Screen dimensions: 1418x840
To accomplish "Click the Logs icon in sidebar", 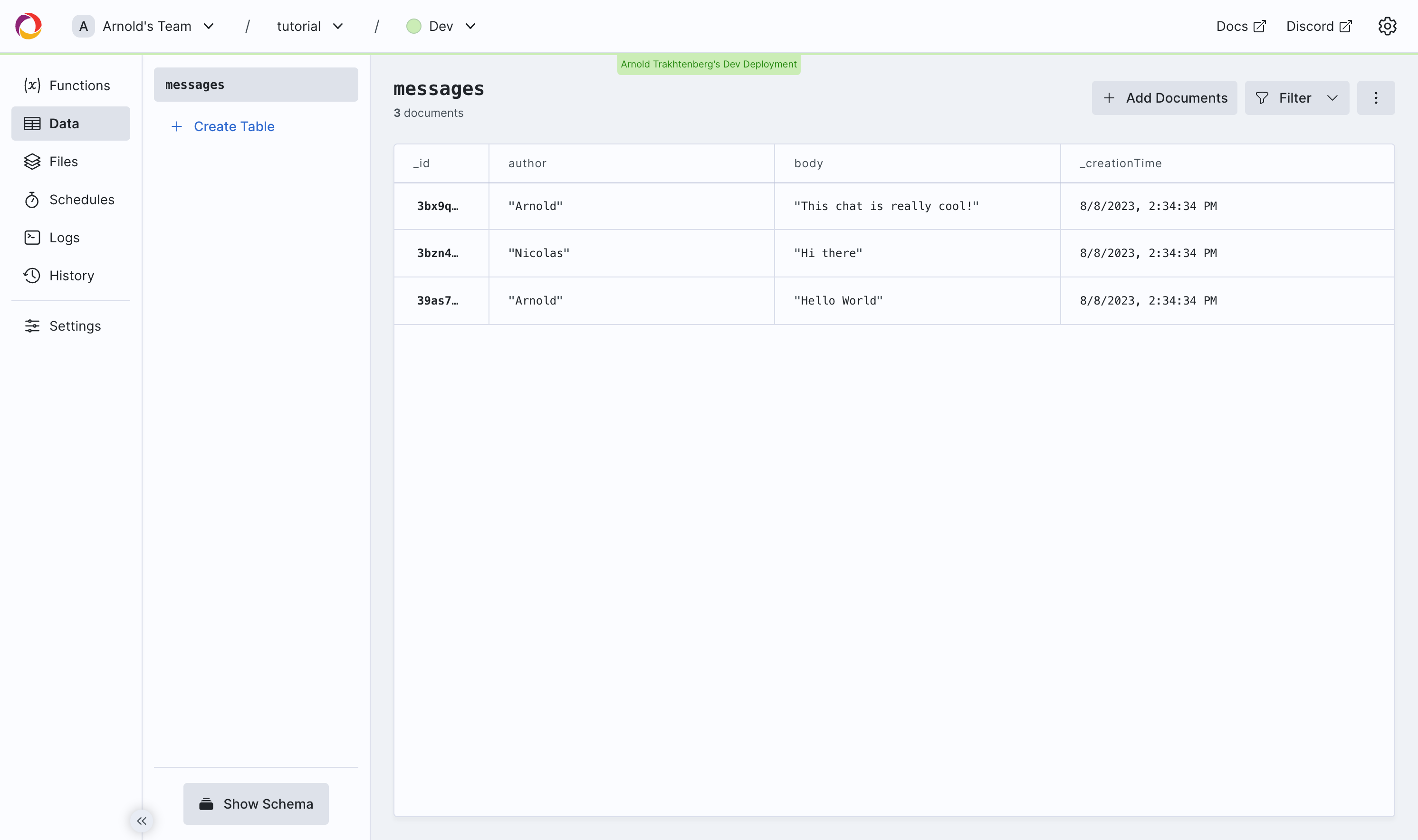I will tap(33, 237).
